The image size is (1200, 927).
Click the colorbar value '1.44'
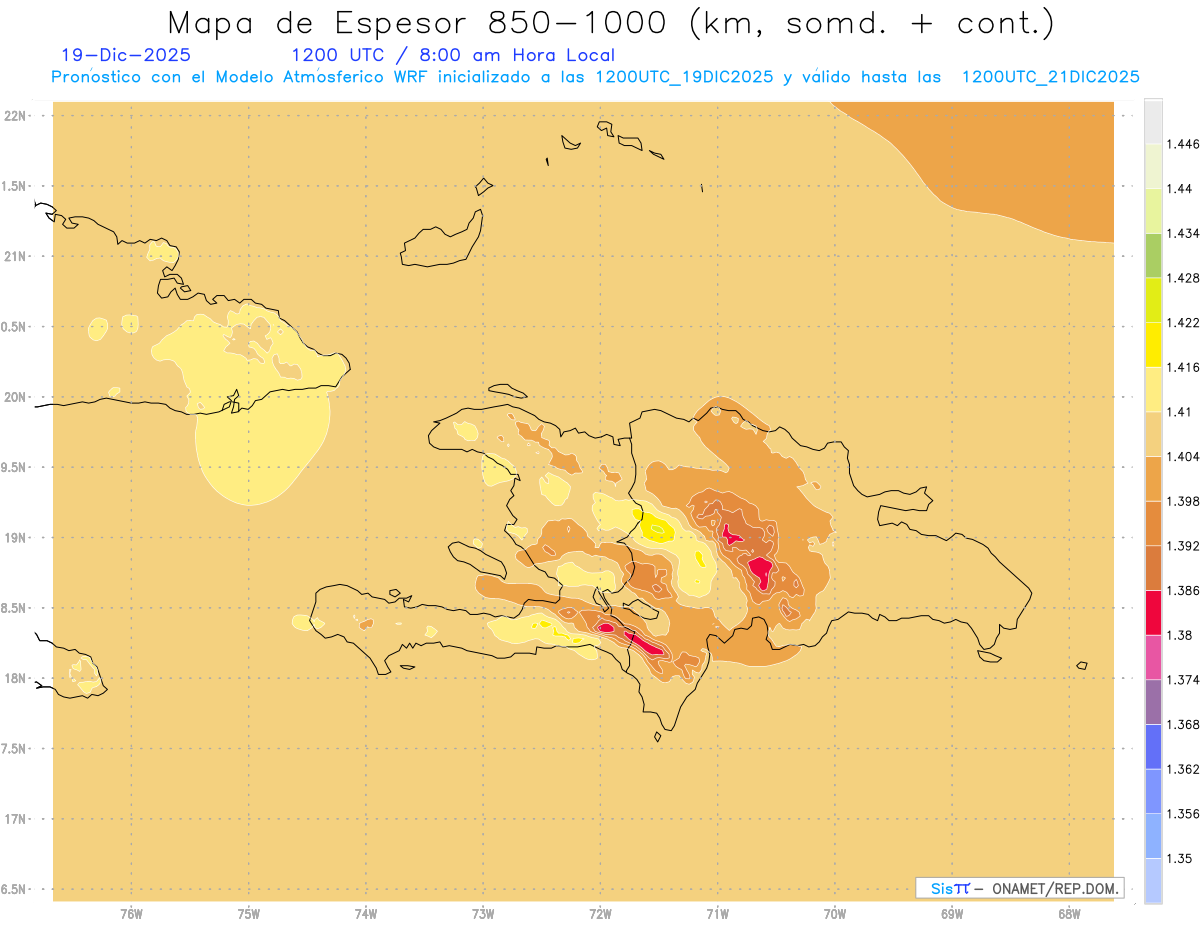pyautogui.click(x=1179, y=188)
